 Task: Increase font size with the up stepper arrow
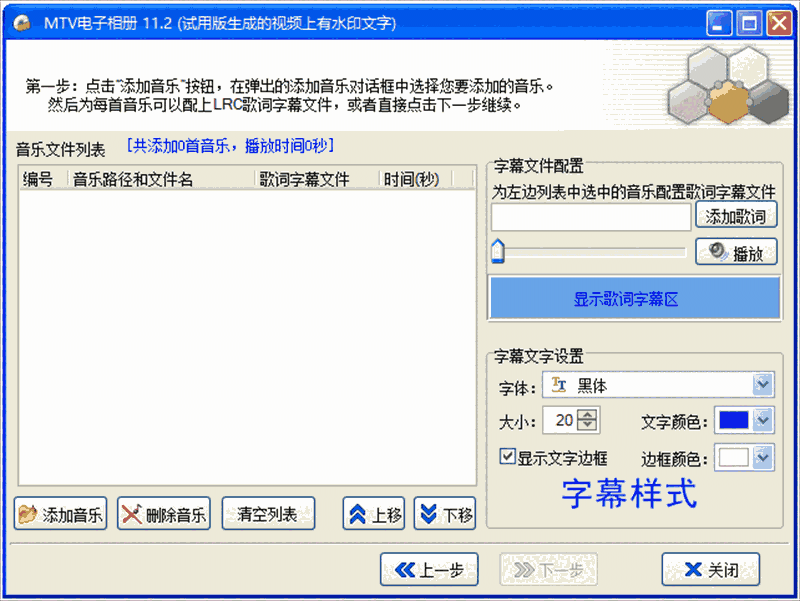[x=588, y=414]
